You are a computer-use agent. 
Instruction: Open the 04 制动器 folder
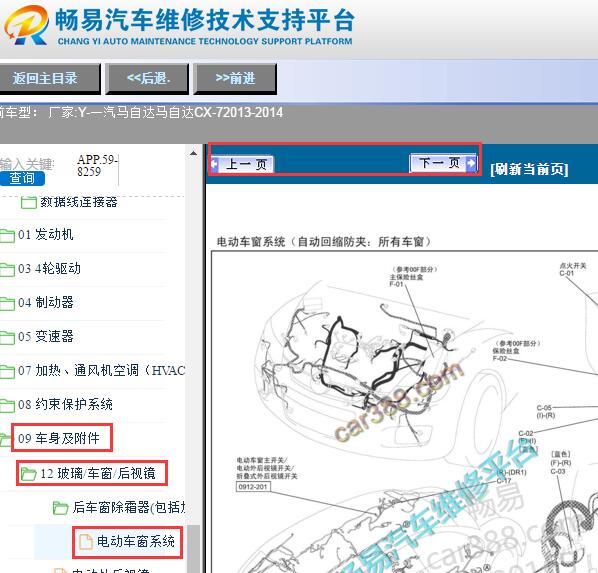click(45, 303)
